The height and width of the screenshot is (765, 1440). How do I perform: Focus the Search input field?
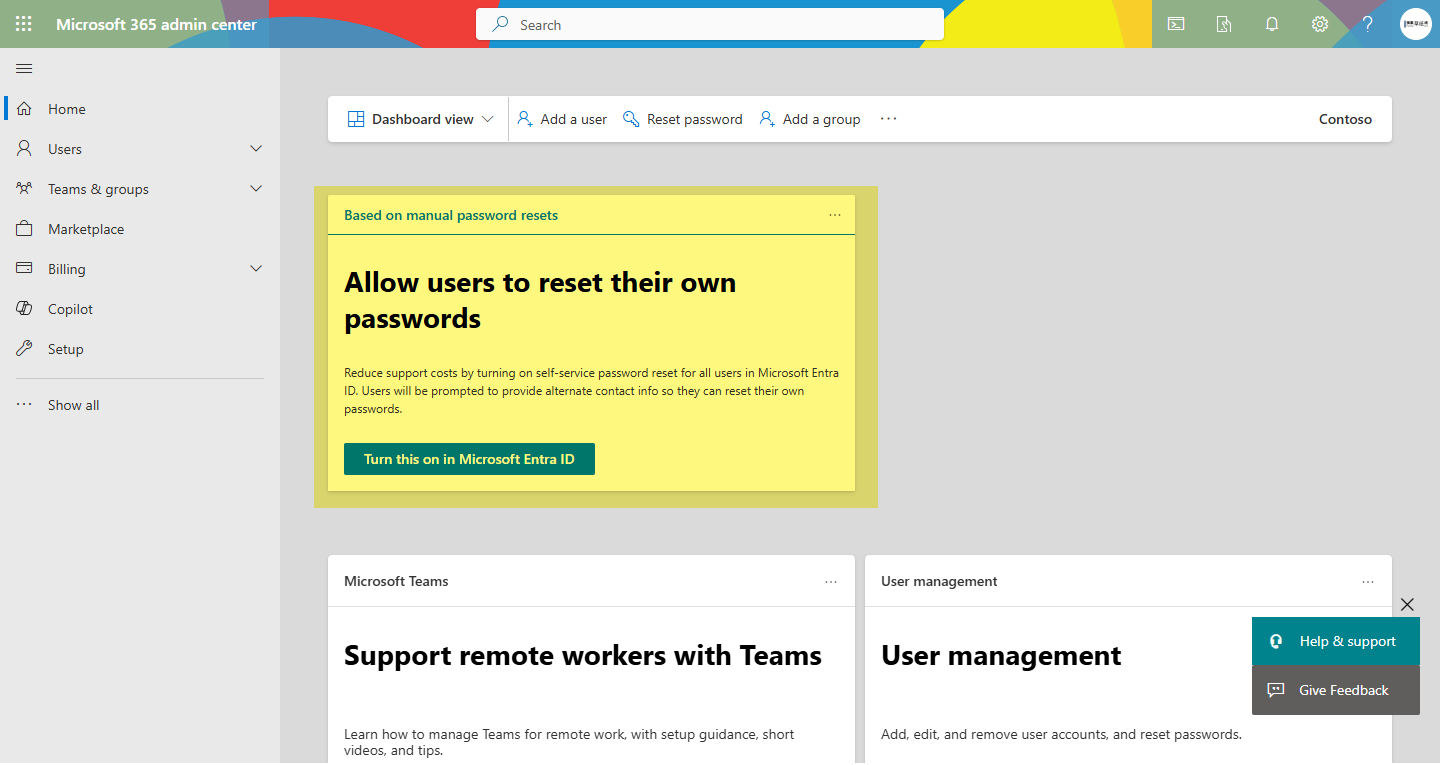tap(710, 24)
